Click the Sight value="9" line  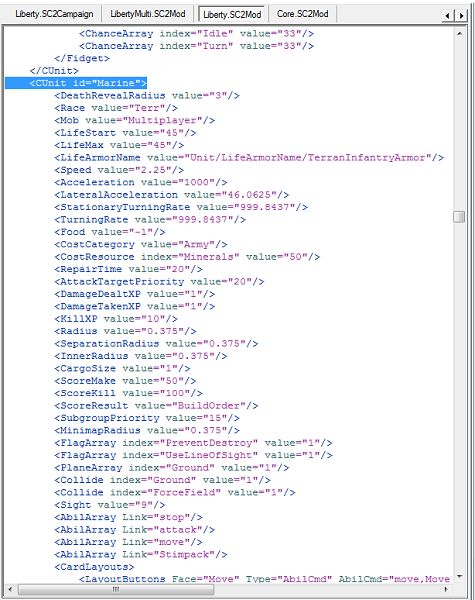(110, 505)
